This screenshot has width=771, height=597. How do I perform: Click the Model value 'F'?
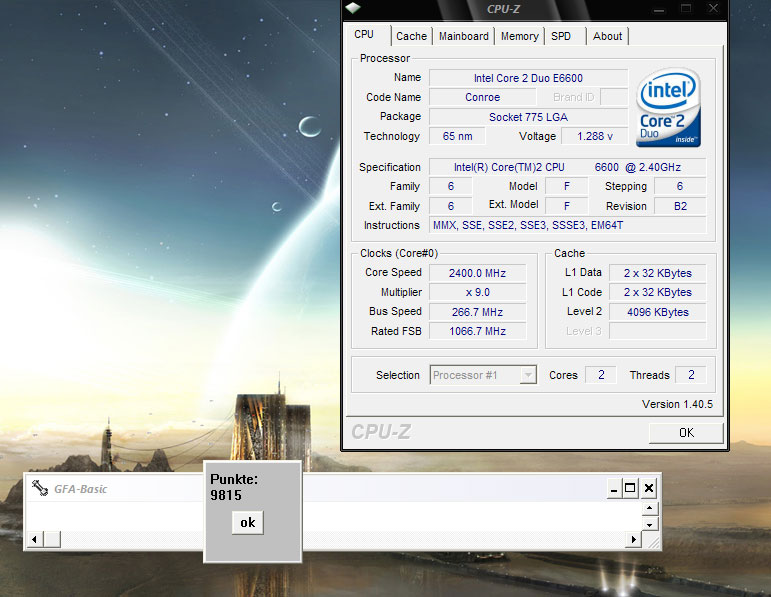567,186
